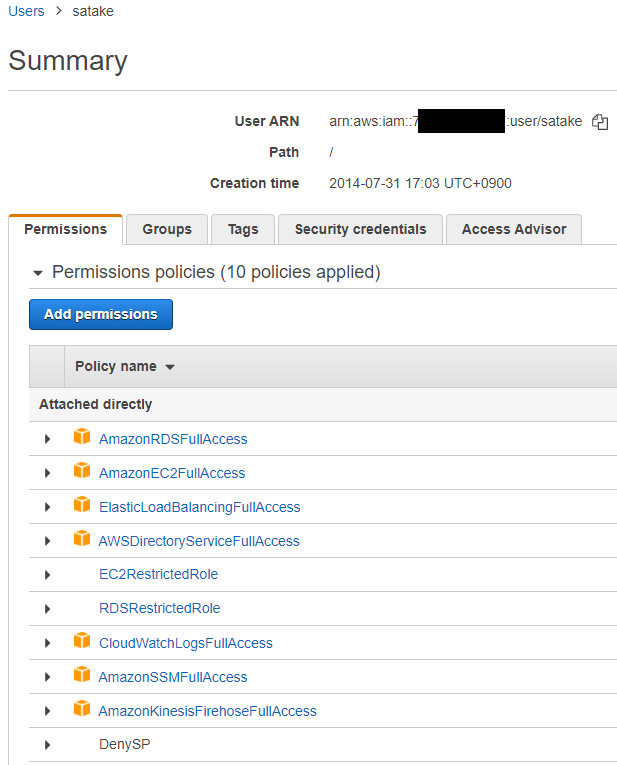The height and width of the screenshot is (765, 617).
Task: Open the Tags tab
Action: click(x=243, y=229)
